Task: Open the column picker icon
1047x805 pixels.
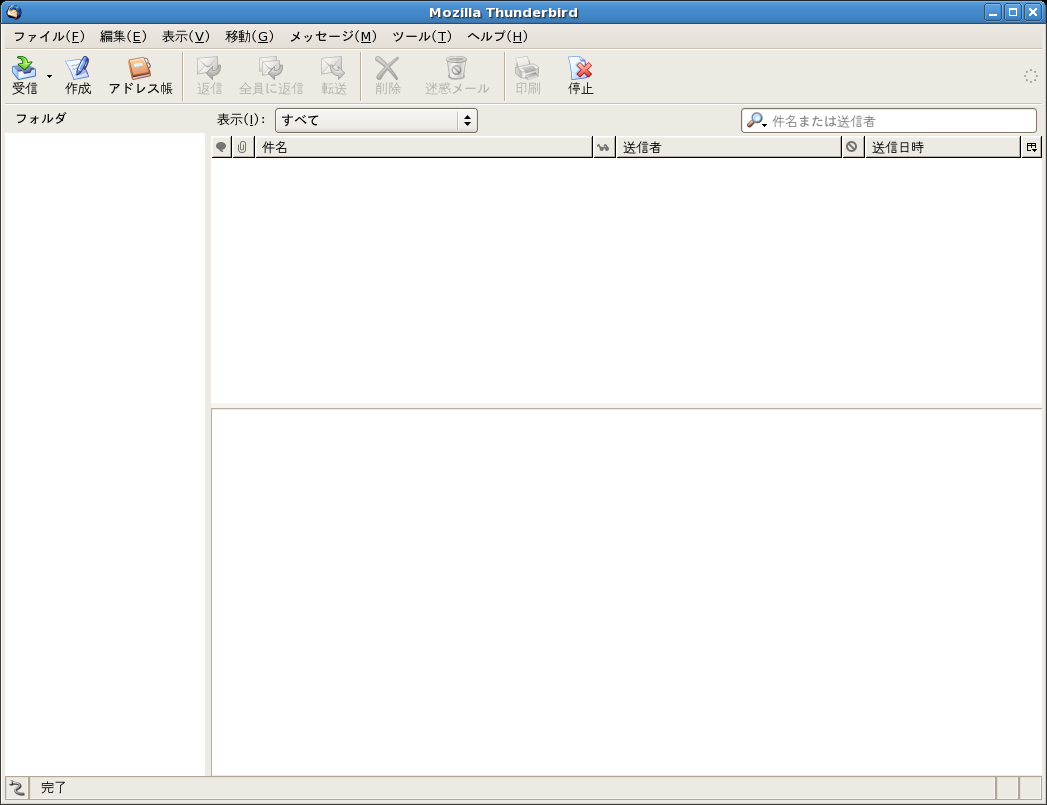Action: click(x=1032, y=147)
